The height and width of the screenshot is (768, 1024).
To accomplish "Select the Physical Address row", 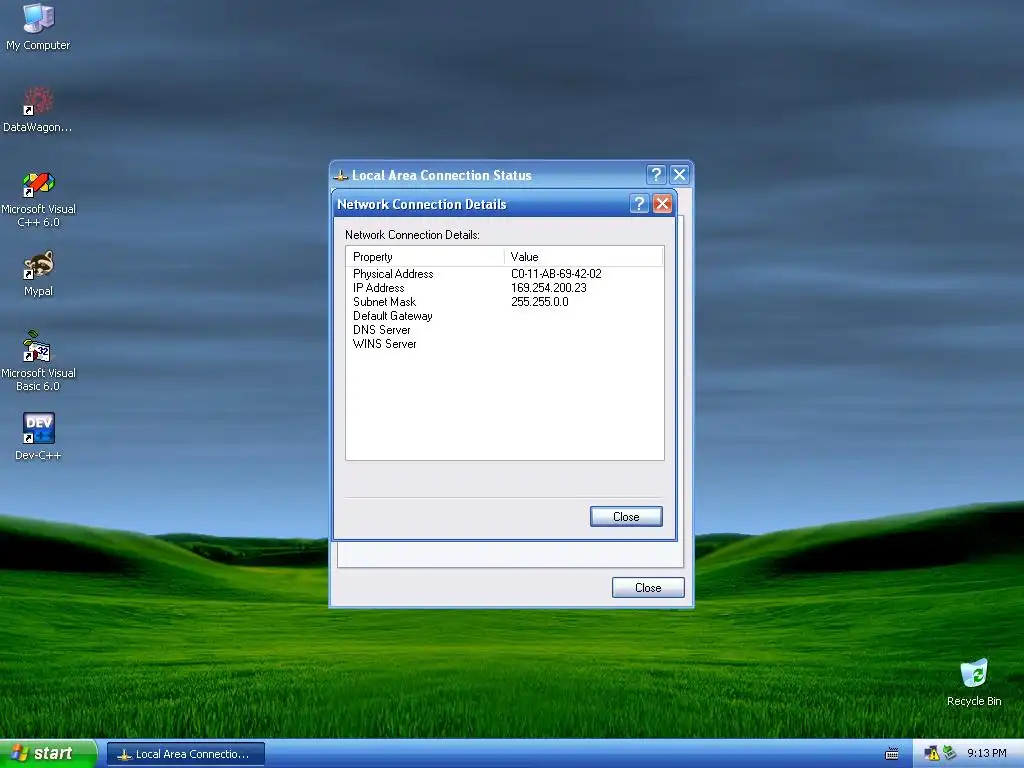I will (x=504, y=274).
